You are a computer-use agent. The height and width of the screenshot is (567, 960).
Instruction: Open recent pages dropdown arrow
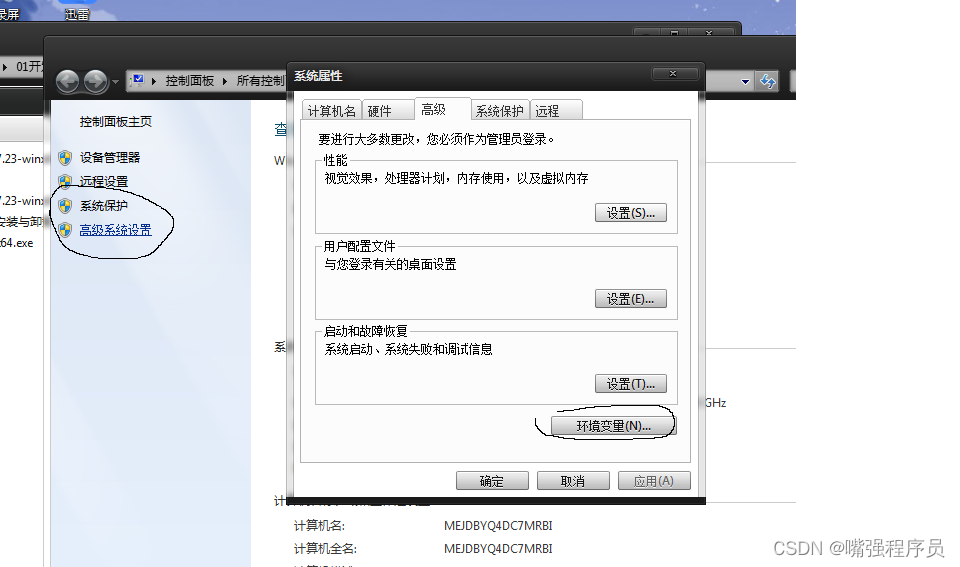pyautogui.click(x=115, y=81)
